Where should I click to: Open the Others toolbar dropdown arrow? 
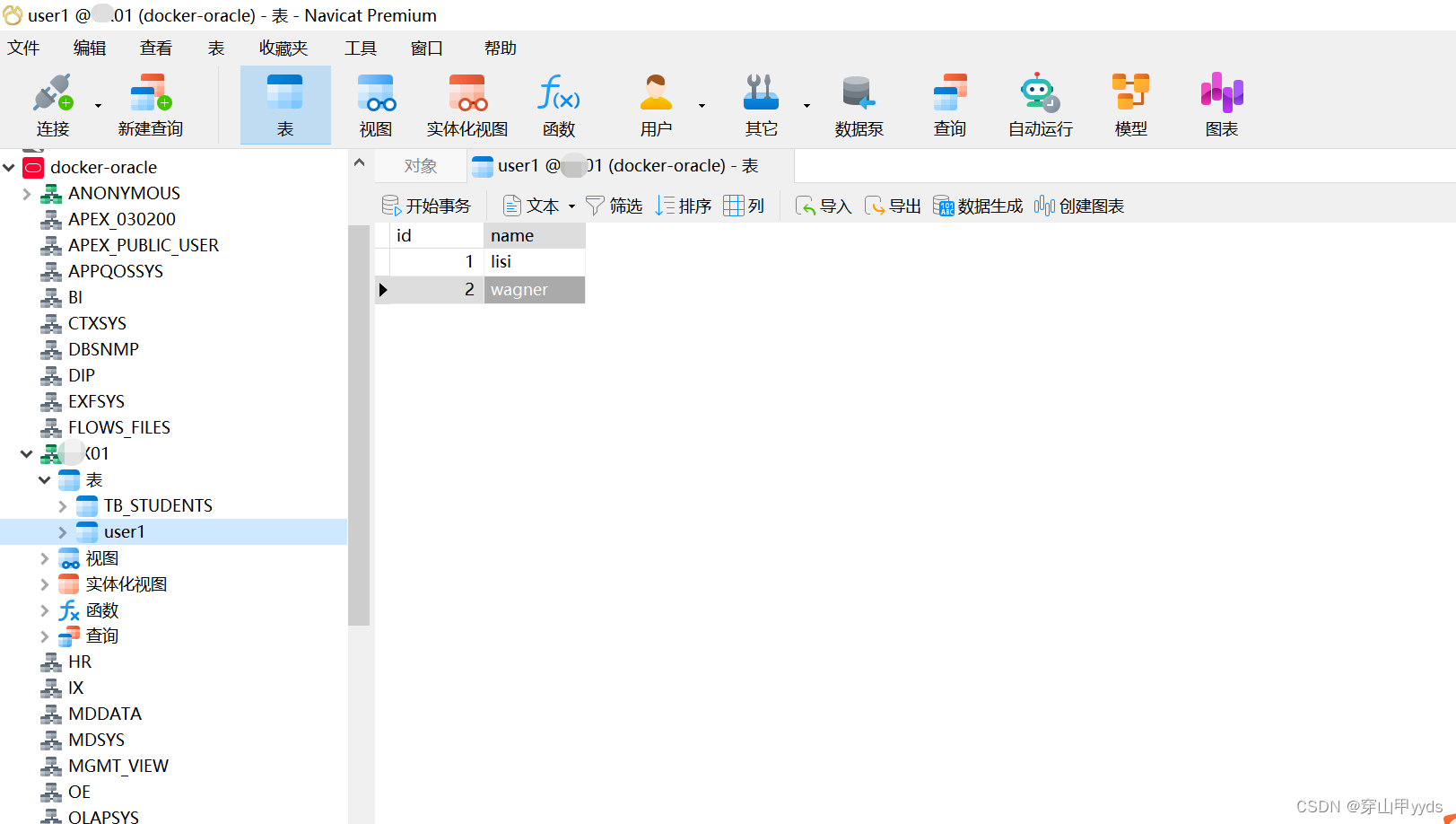point(806,106)
